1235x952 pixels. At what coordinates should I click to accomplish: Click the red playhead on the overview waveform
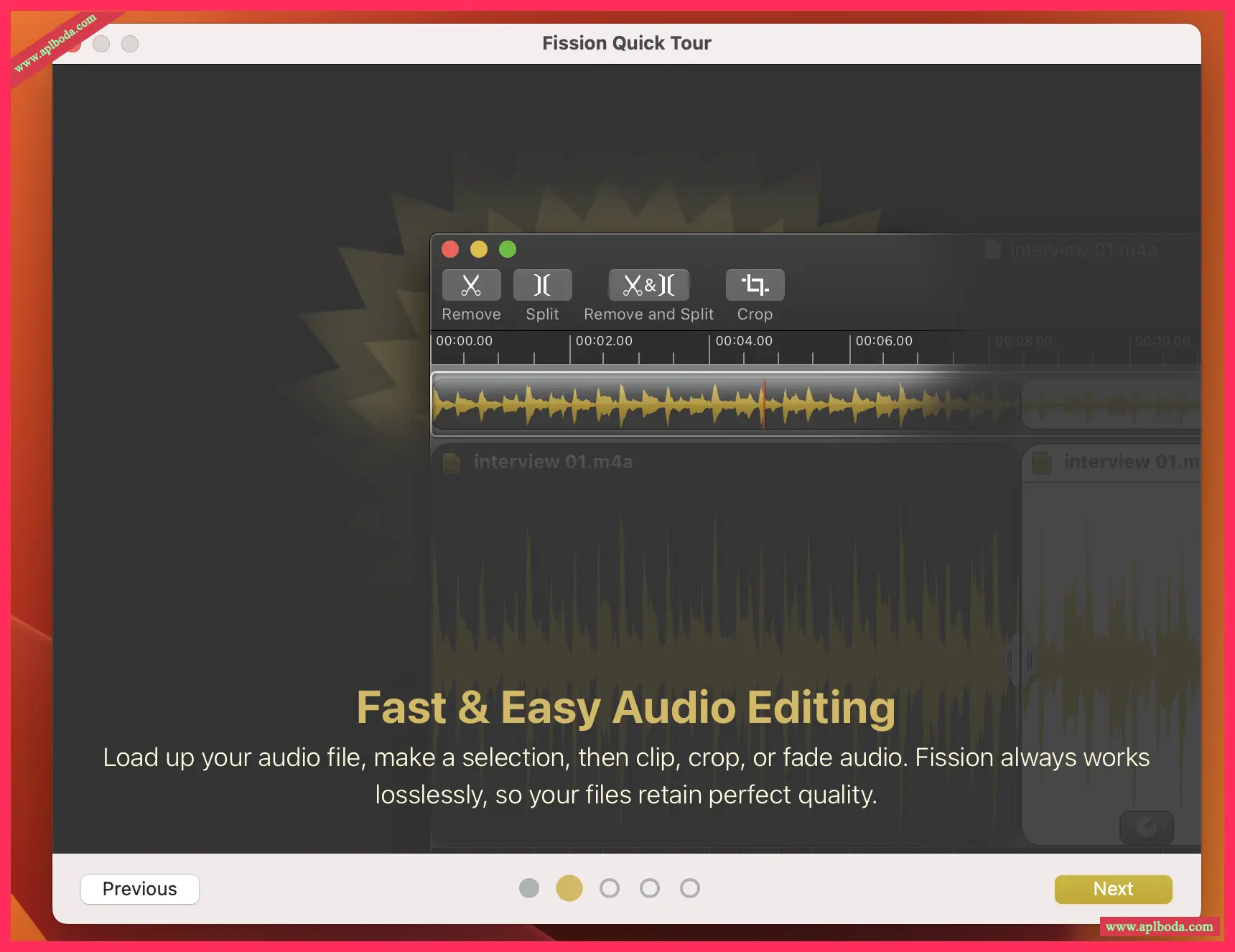[x=763, y=404]
